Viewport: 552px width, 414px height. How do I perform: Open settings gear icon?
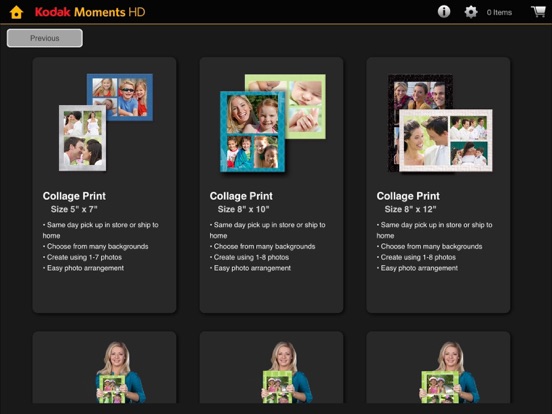click(471, 12)
